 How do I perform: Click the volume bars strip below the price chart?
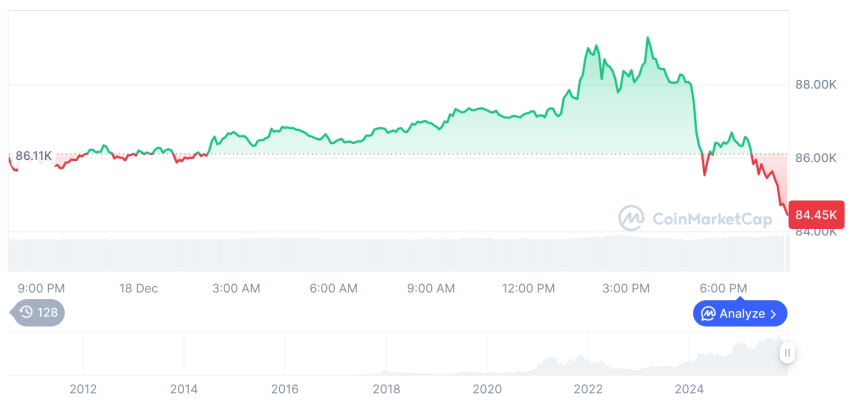(x=400, y=250)
